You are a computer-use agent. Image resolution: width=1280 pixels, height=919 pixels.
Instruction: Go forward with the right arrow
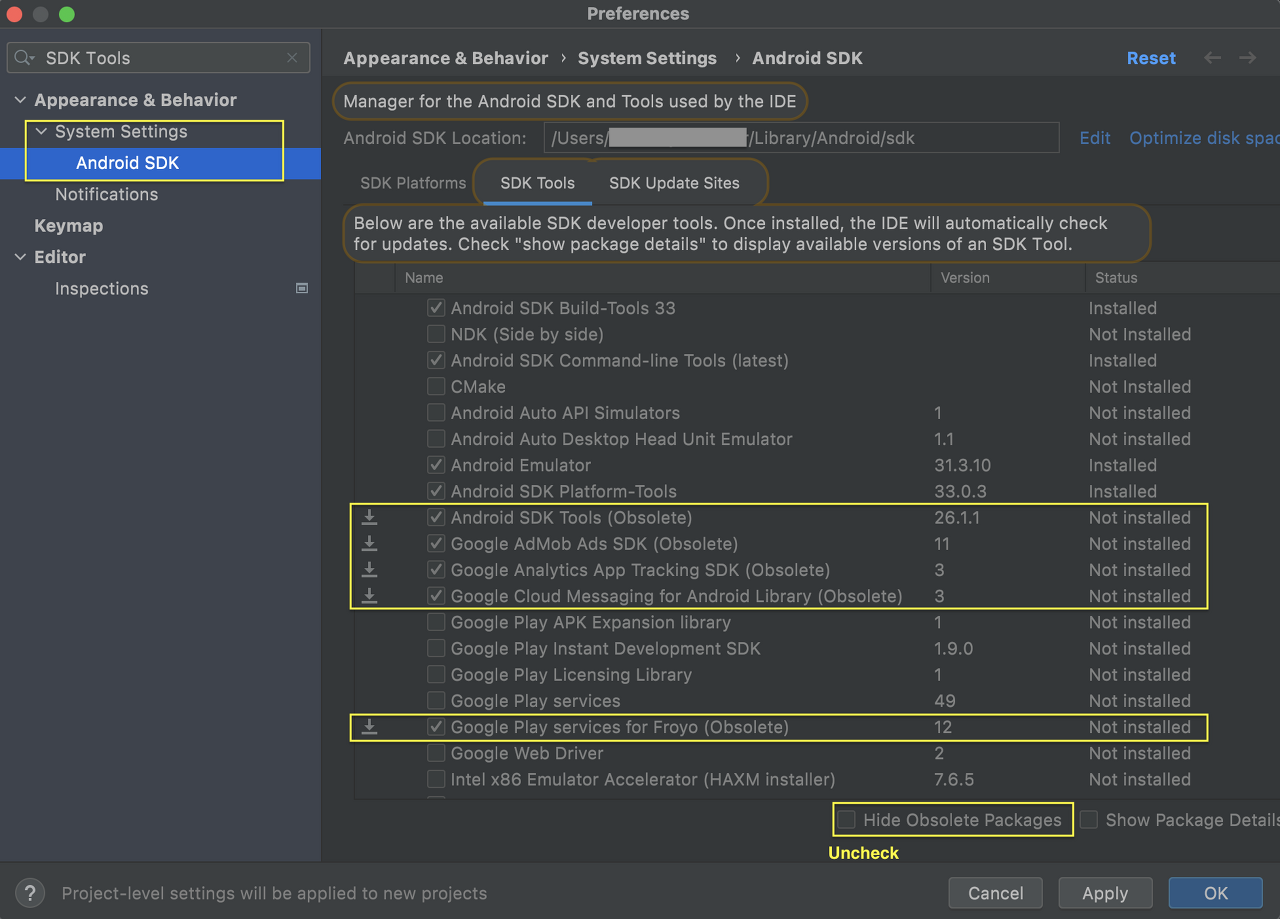pyautogui.click(x=1247, y=58)
